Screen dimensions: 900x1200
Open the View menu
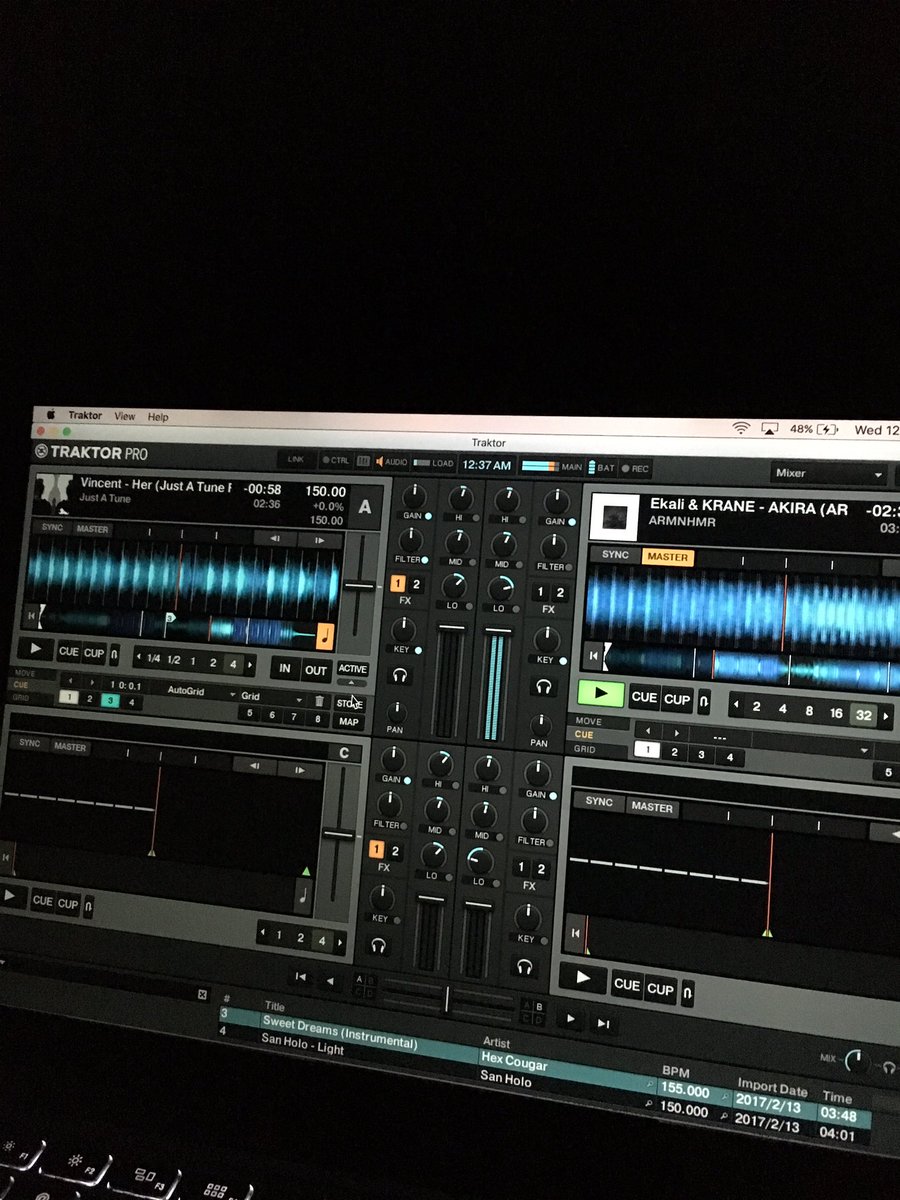click(125, 416)
